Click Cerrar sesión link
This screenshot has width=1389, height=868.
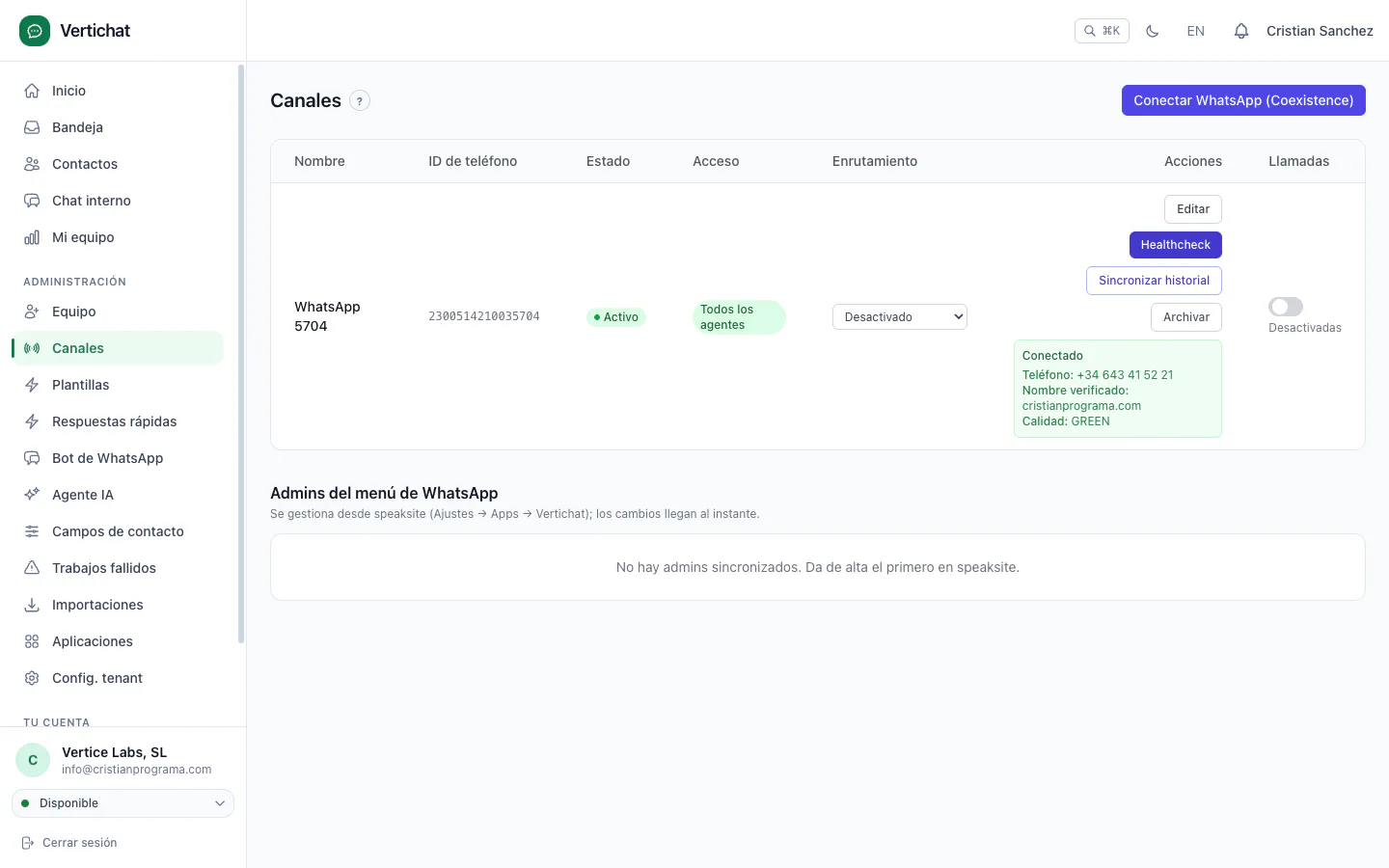point(79,843)
